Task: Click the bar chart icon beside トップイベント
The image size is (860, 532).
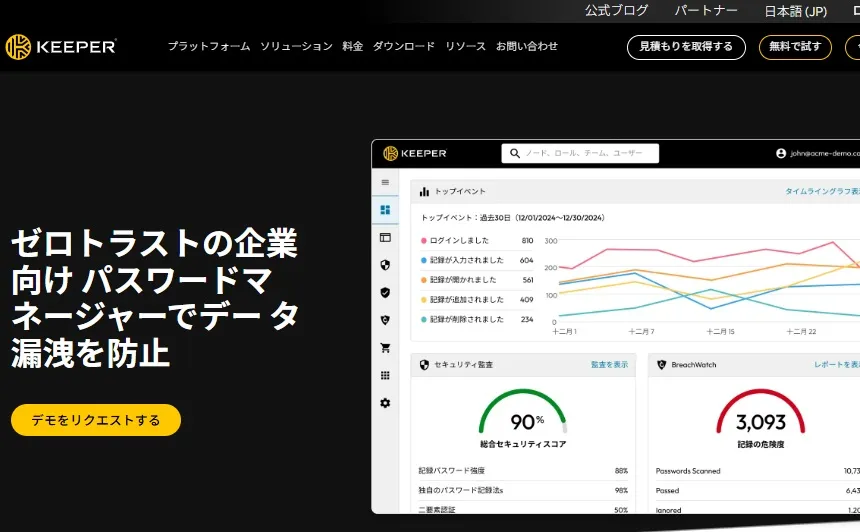Action: (x=424, y=191)
